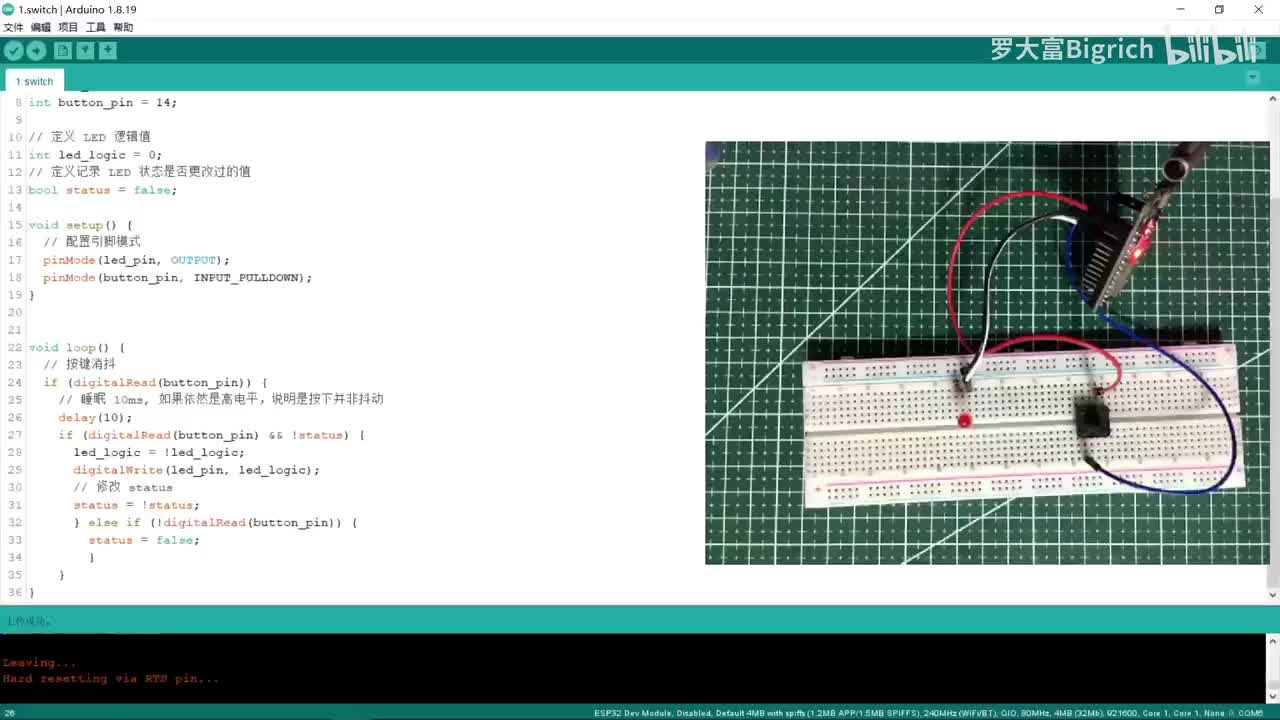Click the comment "// 修改 status"
Viewport: 1280px width, 720px height.
122,487
